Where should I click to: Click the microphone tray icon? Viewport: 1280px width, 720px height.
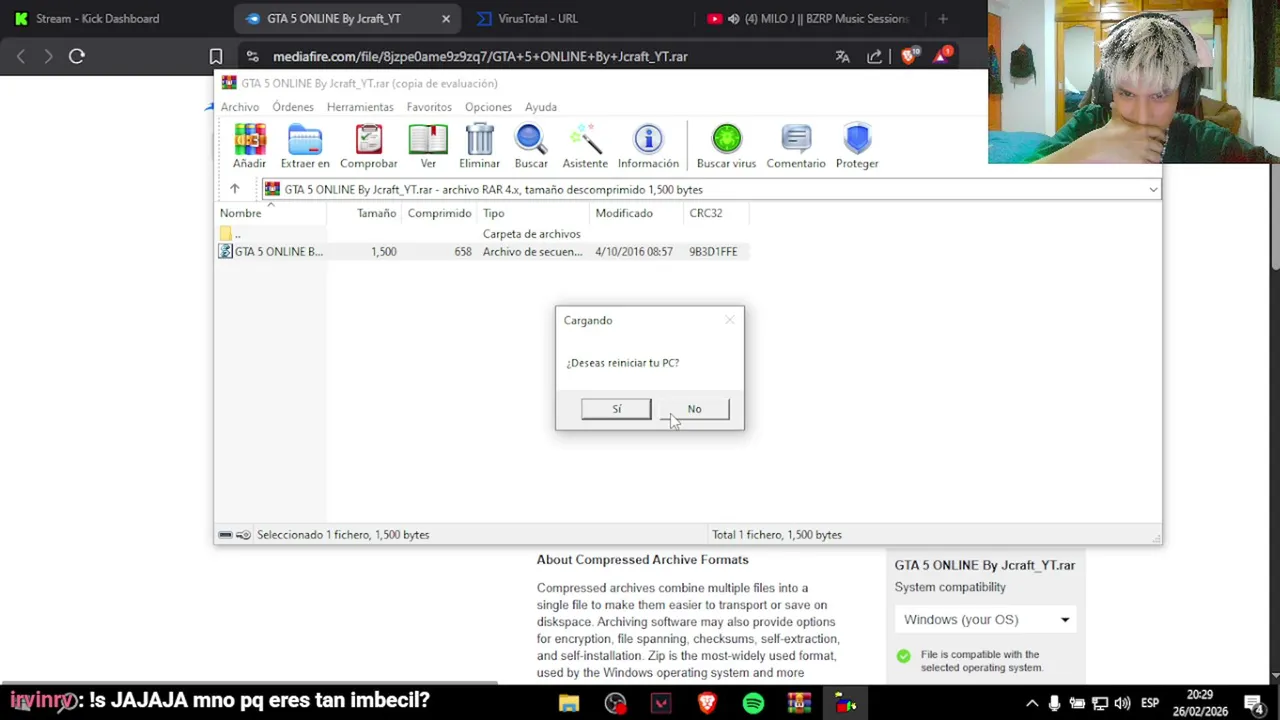pos(1054,703)
